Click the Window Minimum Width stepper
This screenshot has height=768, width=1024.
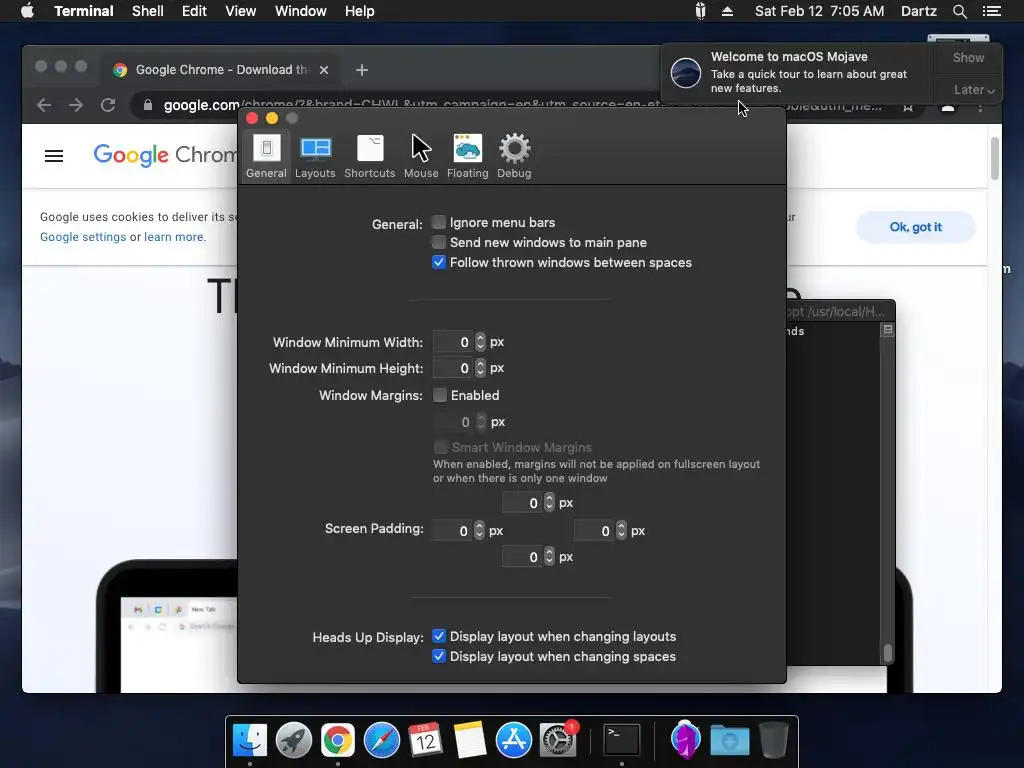click(481, 342)
